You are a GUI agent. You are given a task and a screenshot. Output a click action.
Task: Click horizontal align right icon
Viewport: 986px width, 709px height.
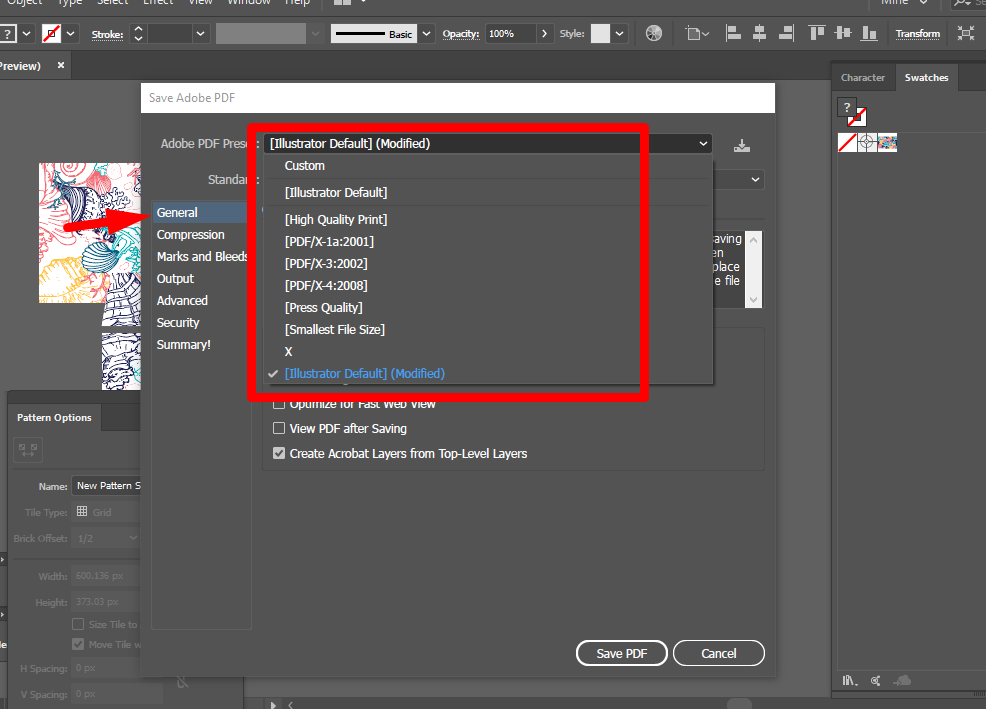[x=786, y=33]
